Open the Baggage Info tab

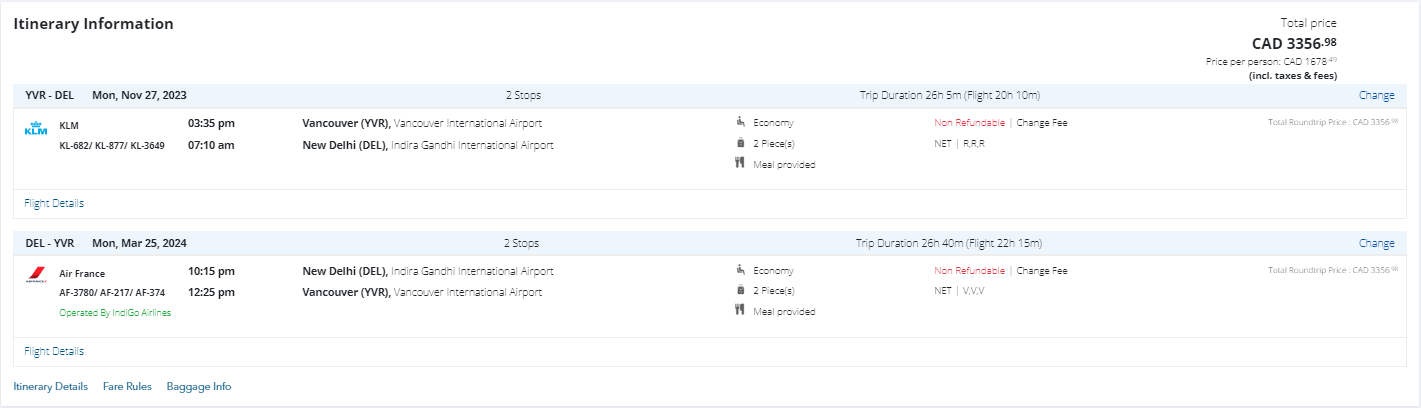199,386
